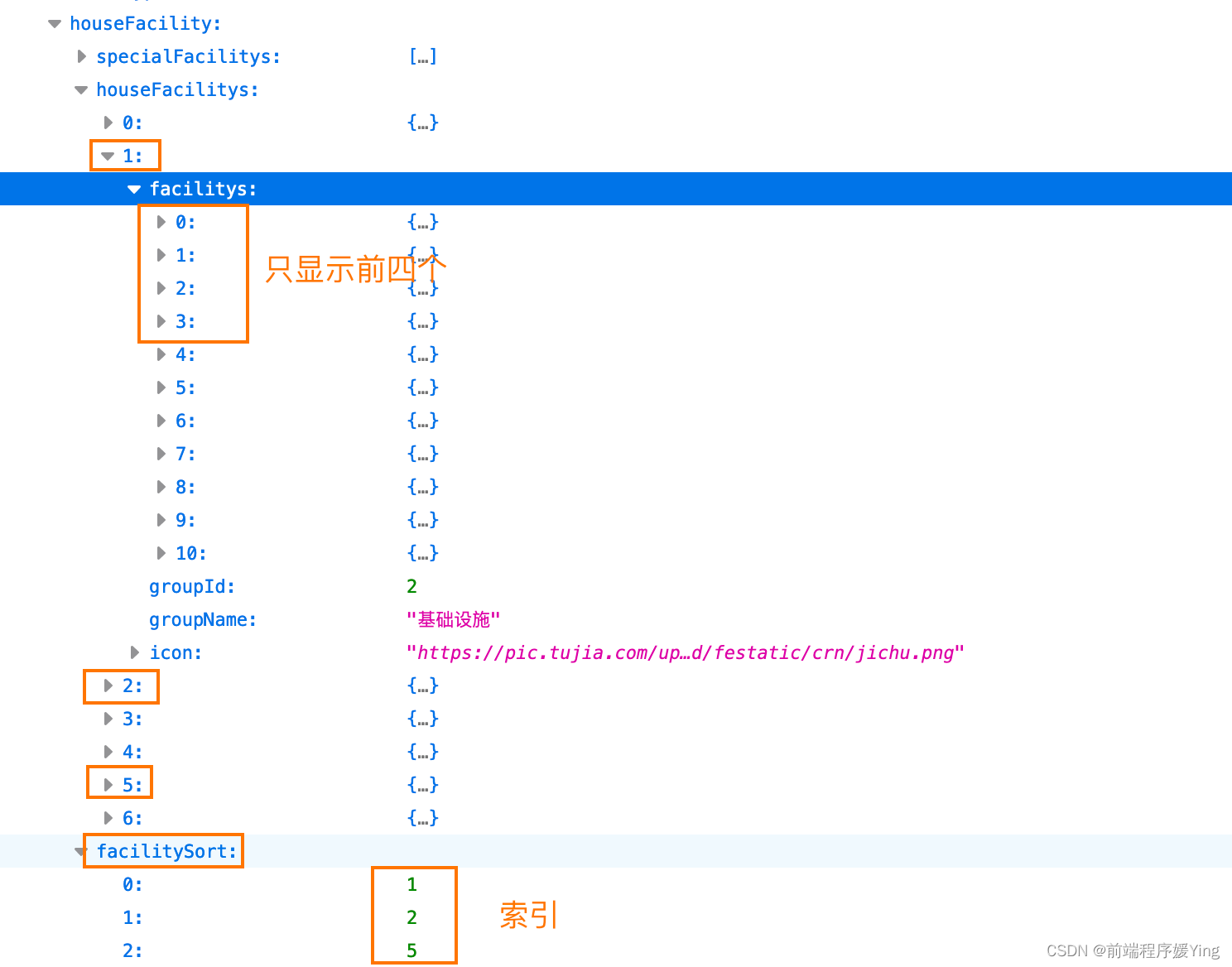Expand item 0 under houseFacilitys
Image resolution: width=1232 pixels, height=967 pixels.
[x=108, y=122]
